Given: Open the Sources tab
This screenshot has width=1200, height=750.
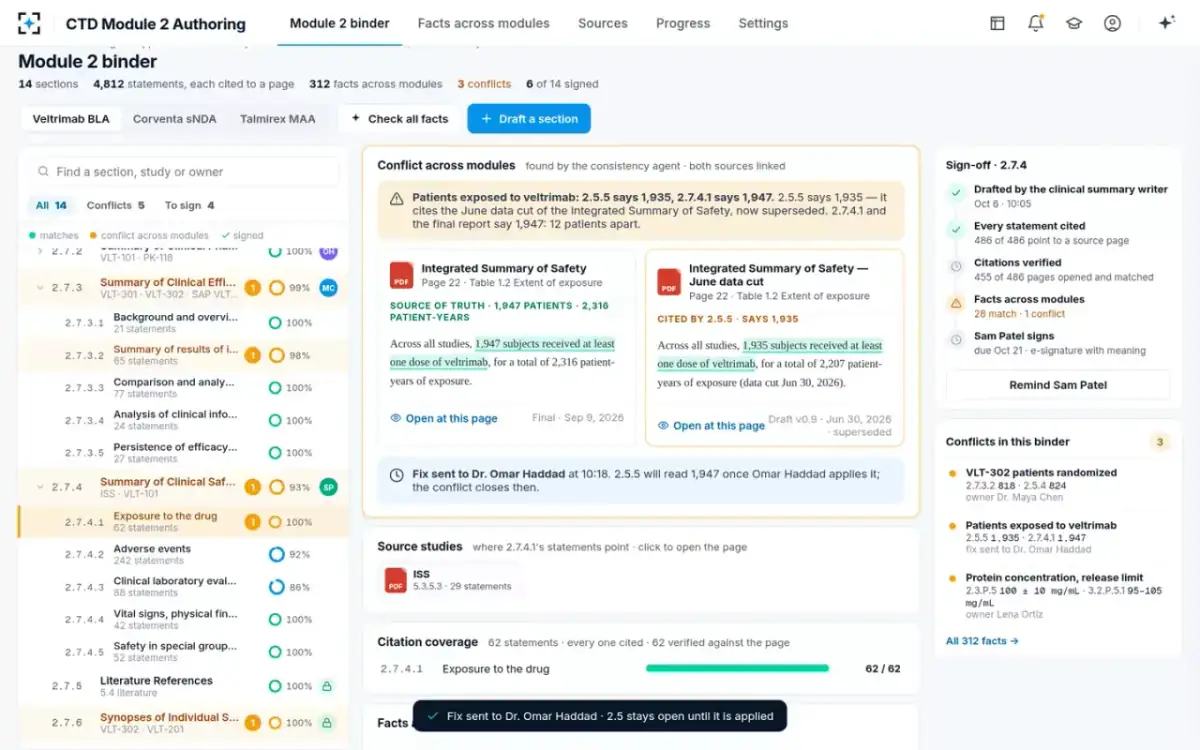Looking at the screenshot, I should point(603,23).
